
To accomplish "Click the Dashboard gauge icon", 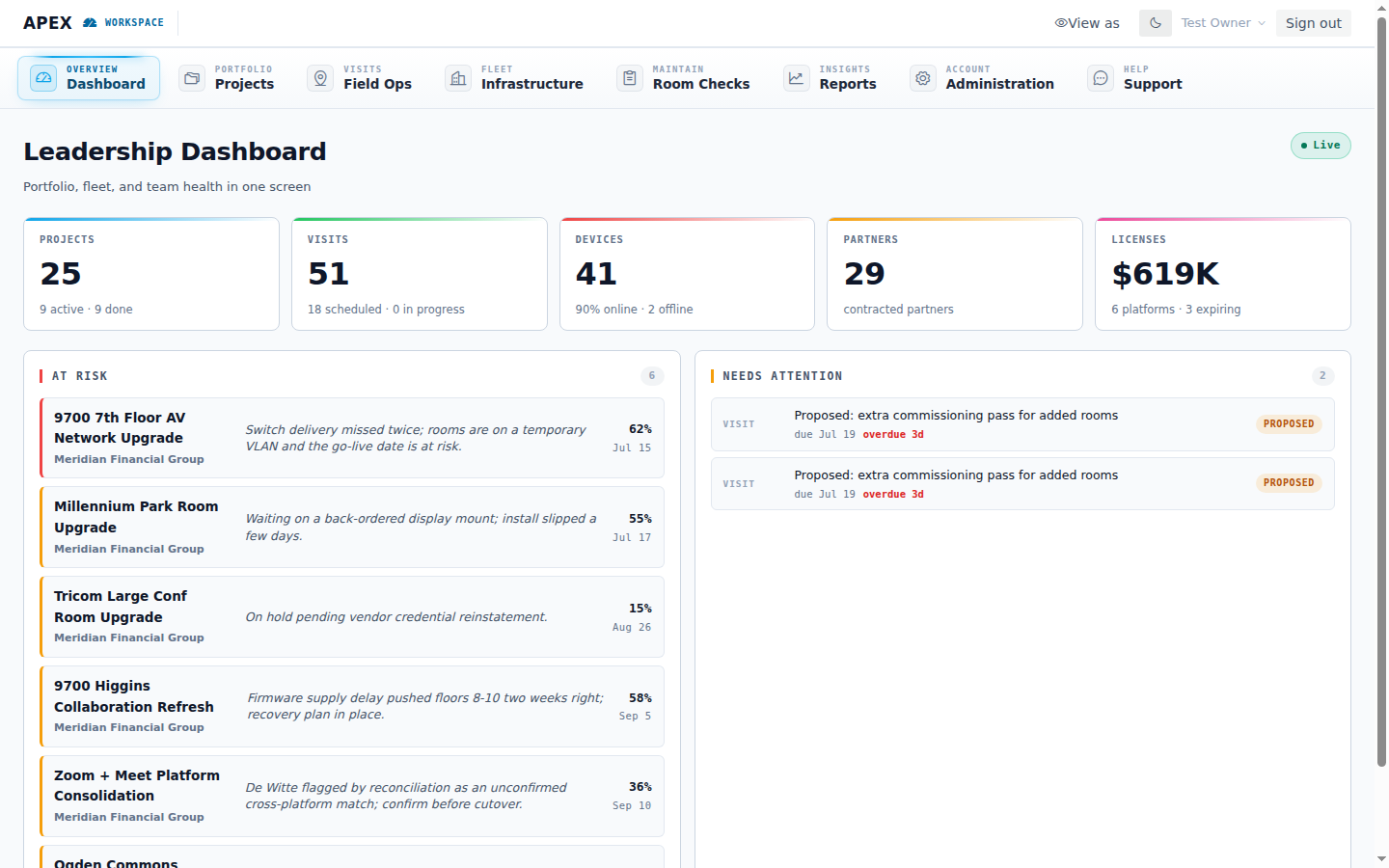I will 43,78.
